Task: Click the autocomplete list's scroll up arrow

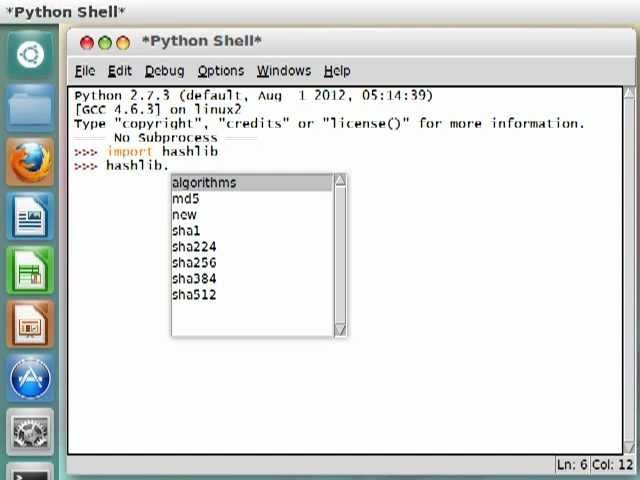Action: pyautogui.click(x=340, y=181)
